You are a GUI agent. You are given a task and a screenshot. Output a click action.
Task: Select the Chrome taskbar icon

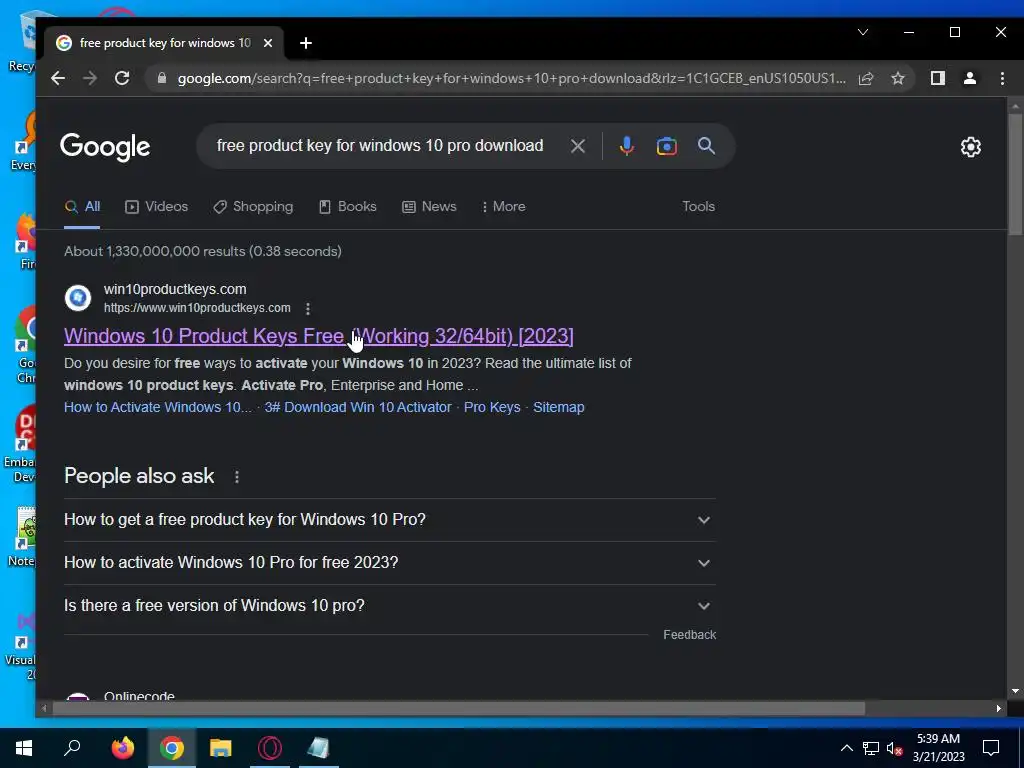coord(172,748)
